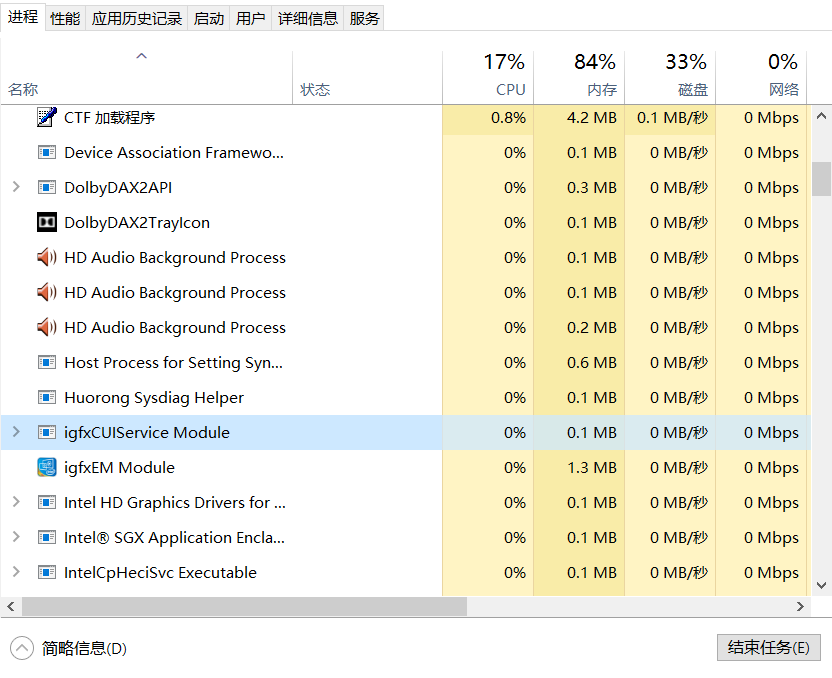Click the 0 Mbps network value of igfxCUIService

pos(771,433)
